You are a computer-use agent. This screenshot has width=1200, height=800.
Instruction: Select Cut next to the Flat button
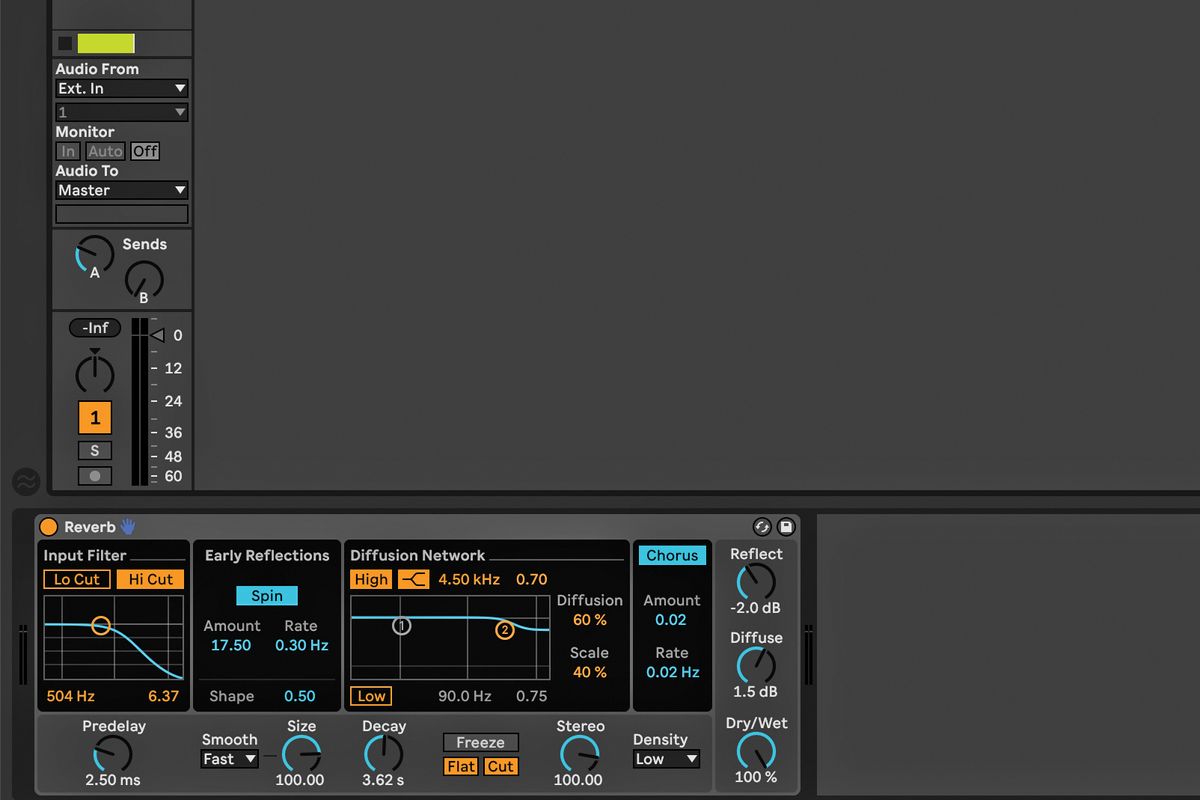pos(500,766)
